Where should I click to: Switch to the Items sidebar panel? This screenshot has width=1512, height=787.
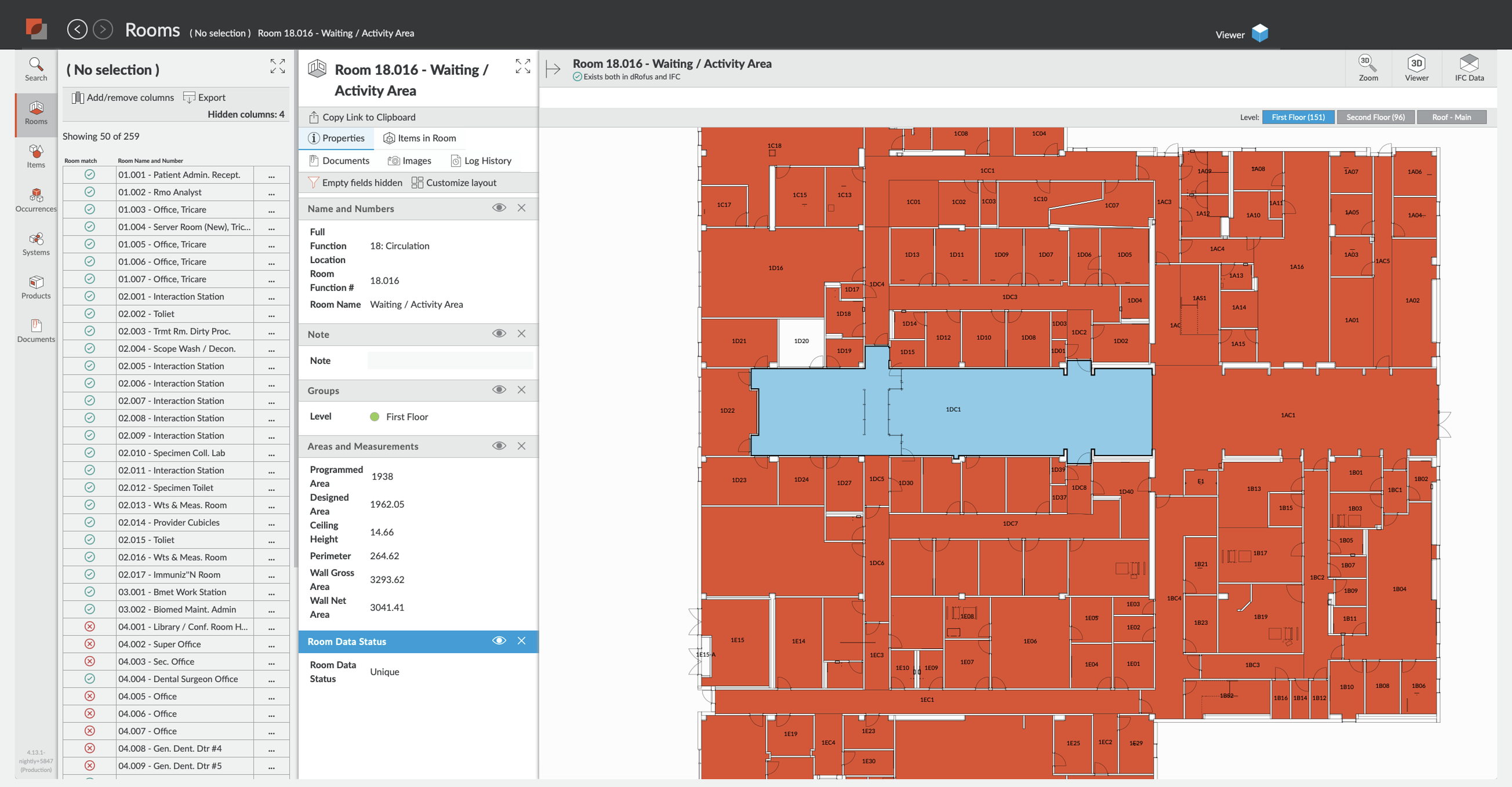click(x=35, y=156)
